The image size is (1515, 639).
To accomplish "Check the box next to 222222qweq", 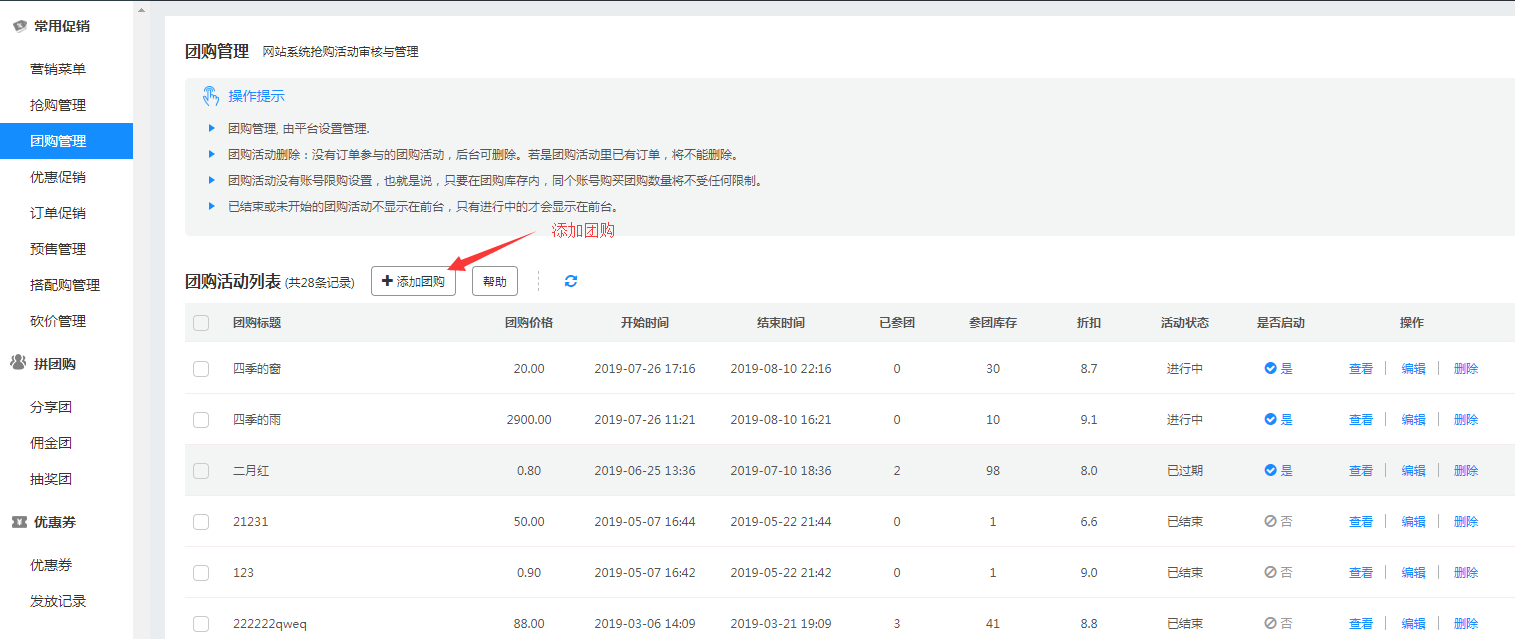I will [201, 624].
